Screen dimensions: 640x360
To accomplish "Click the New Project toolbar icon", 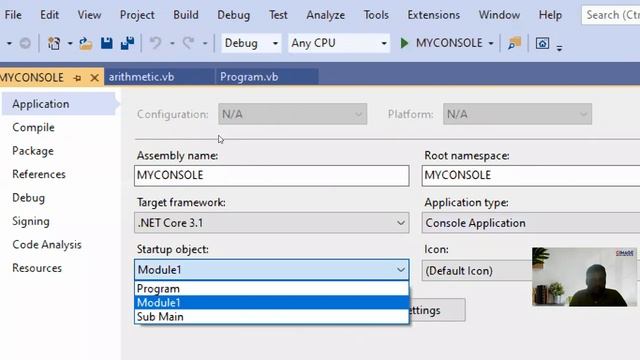I will pyautogui.click(x=54, y=43).
